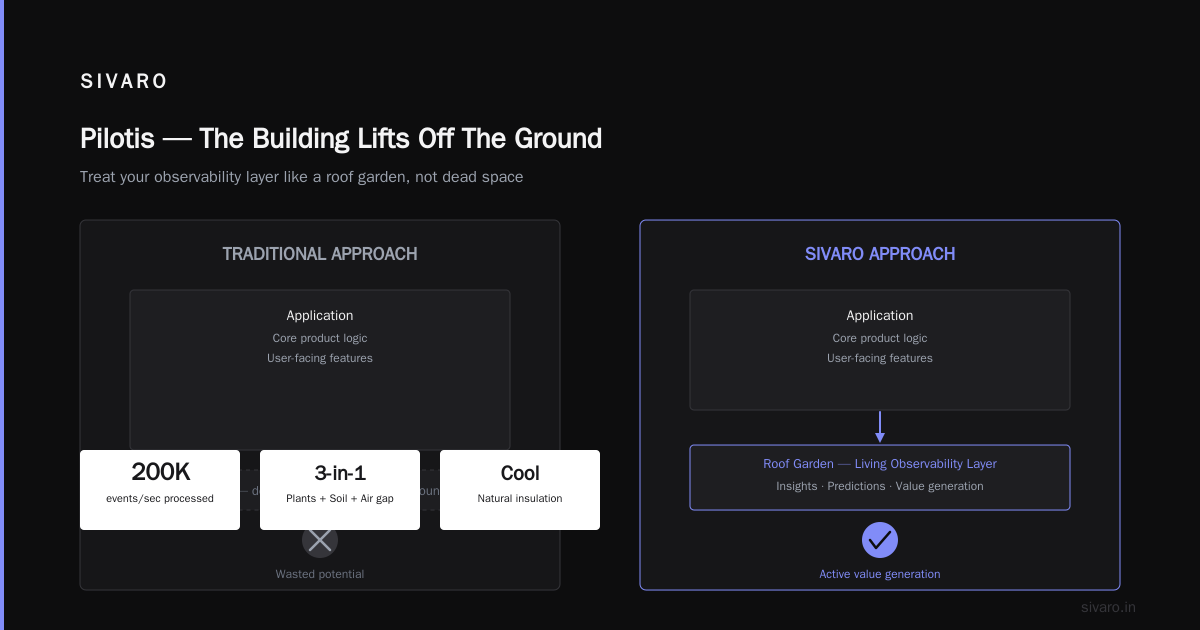Click the SIVARO logo text
The image size is (1200, 630).
(x=124, y=82)
